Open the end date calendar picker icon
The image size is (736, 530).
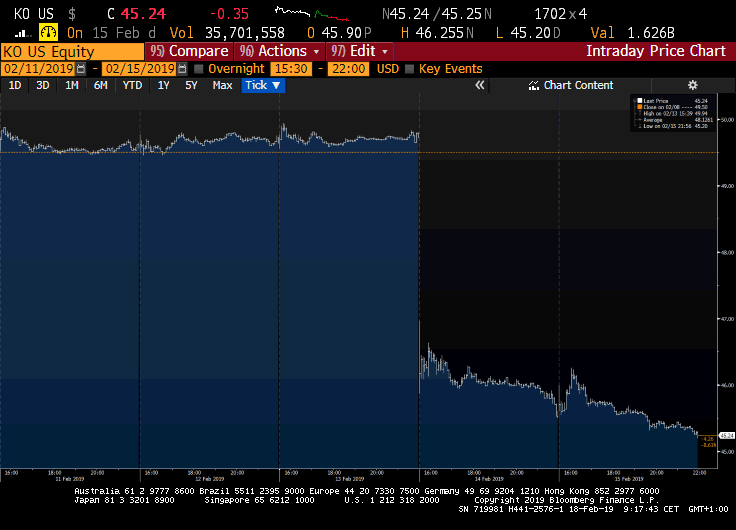[182, 69]
